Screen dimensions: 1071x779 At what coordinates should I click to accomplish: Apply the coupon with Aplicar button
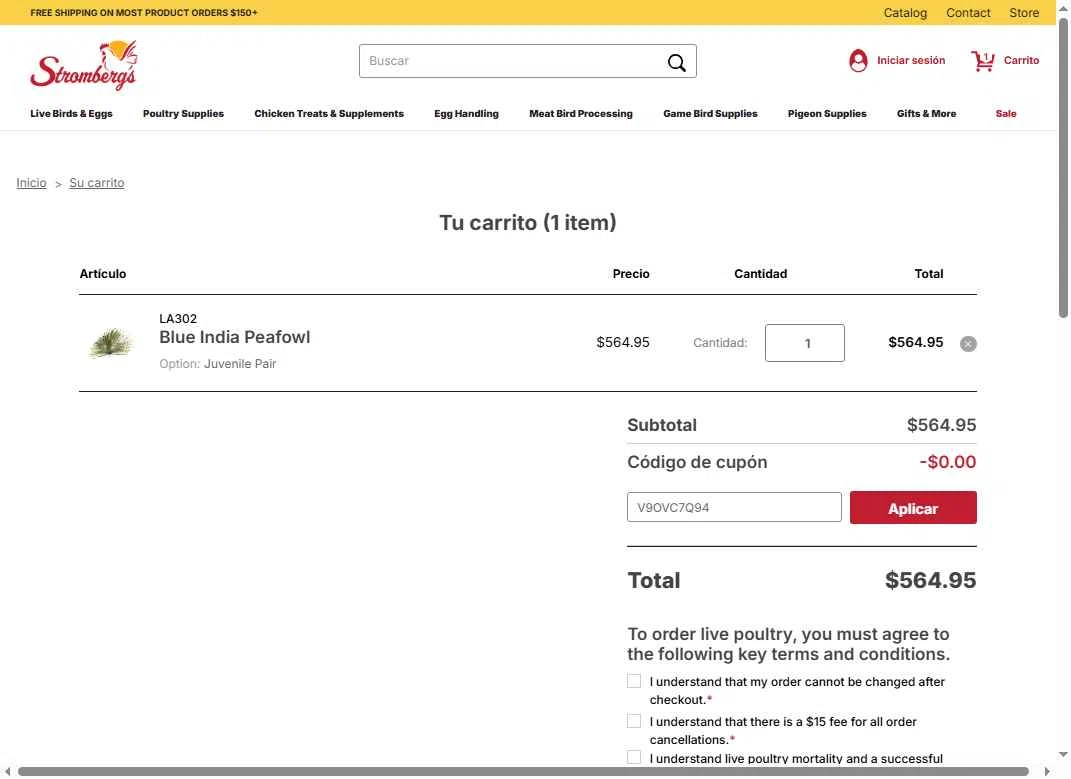[x=913, y=508]
